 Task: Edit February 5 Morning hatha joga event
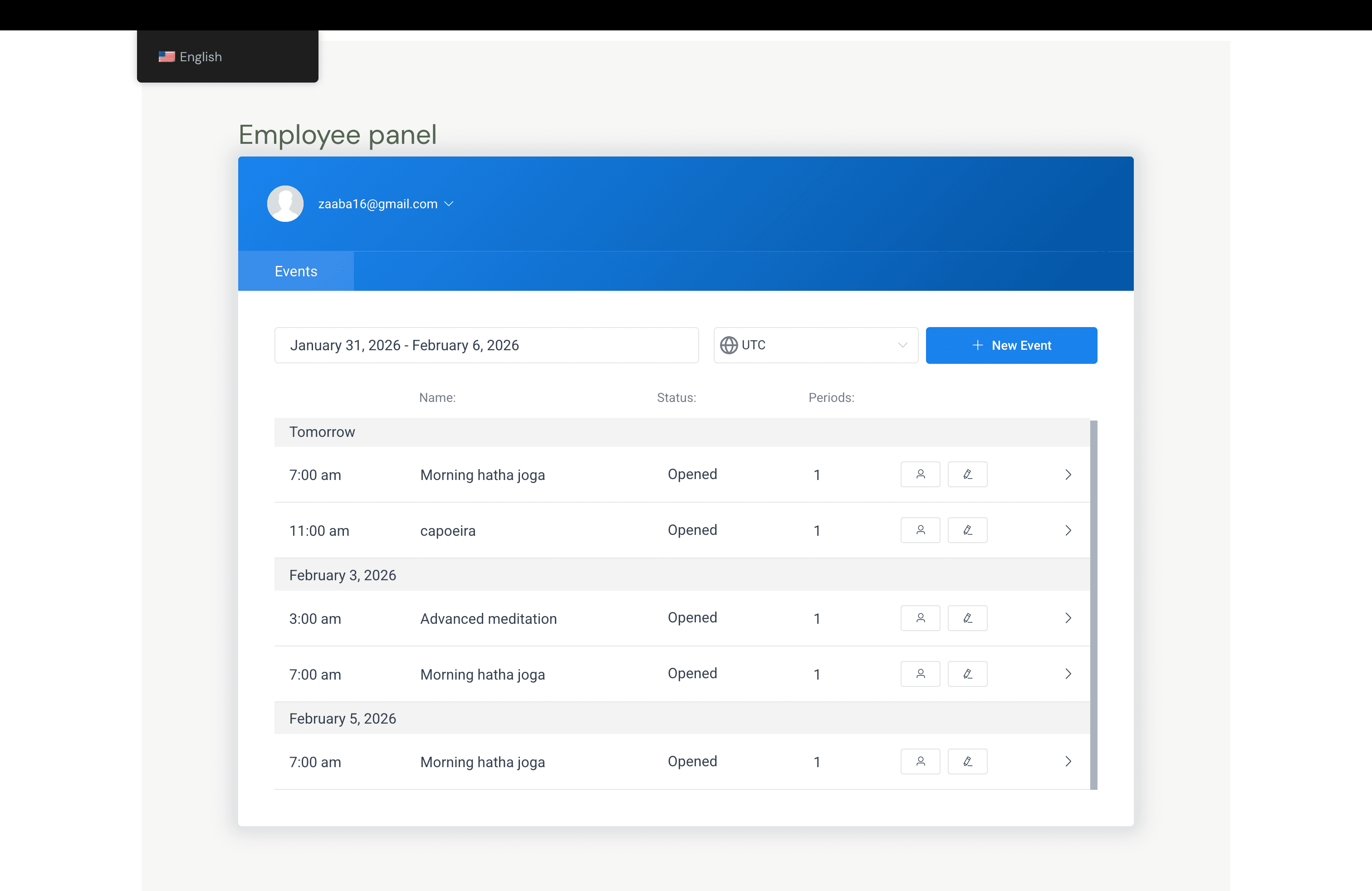click(x=967, y=761)
